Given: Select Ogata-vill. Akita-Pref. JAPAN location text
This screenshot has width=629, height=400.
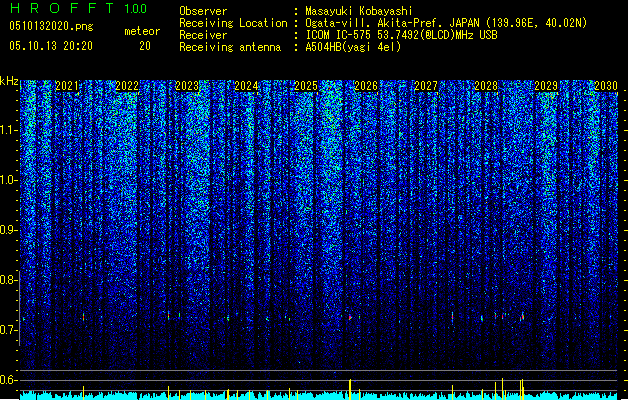Looking at the screenshot, I should coord(446,23).
